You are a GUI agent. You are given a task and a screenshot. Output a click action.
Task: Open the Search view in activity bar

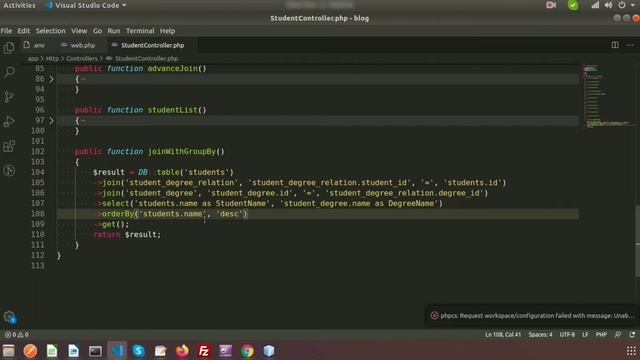(9, 72)
